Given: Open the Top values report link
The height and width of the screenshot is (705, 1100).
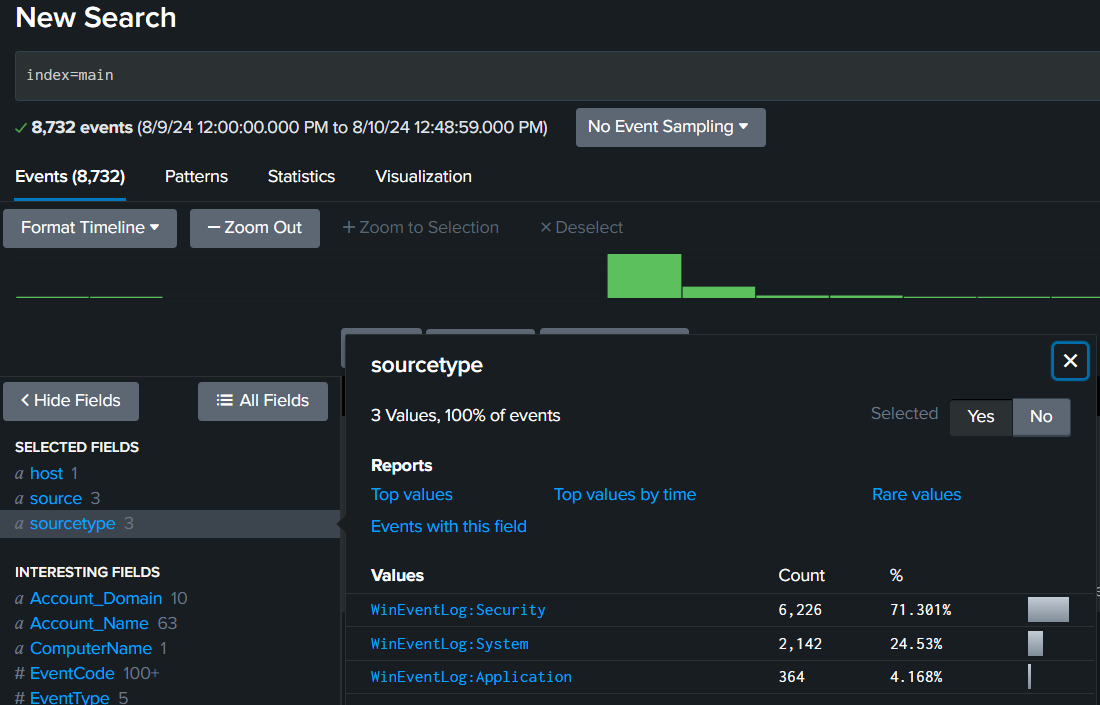Looking at the screenshot, I should click(412, 495).
